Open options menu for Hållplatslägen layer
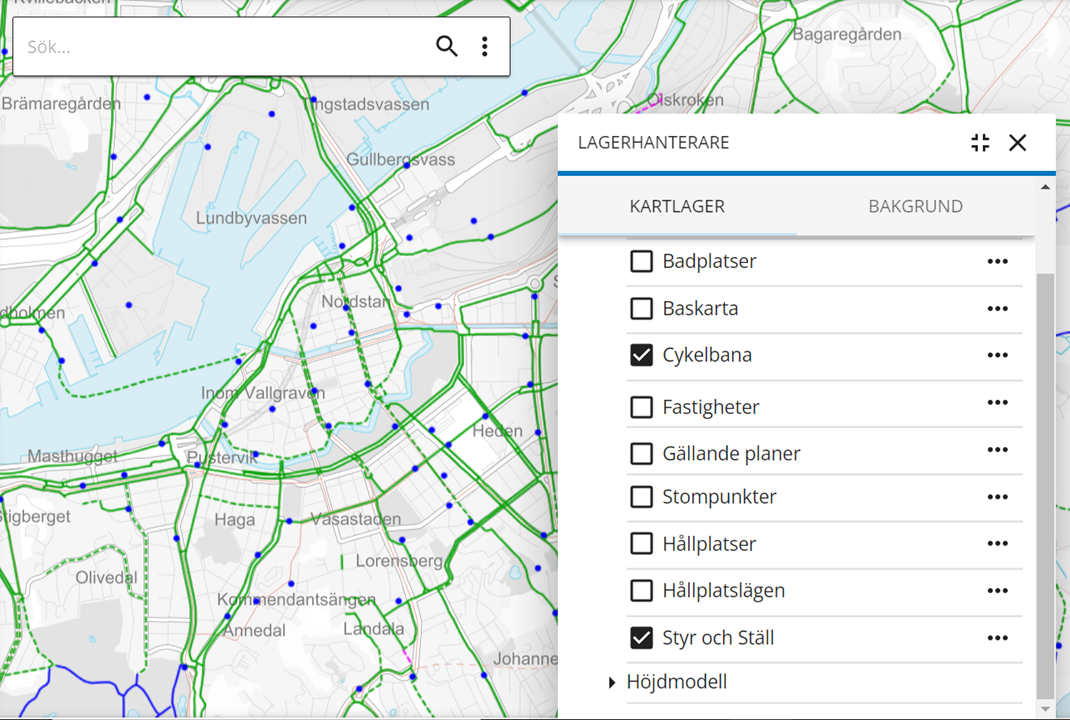This screenshot has height=720, width=1070. coord(997,590)
